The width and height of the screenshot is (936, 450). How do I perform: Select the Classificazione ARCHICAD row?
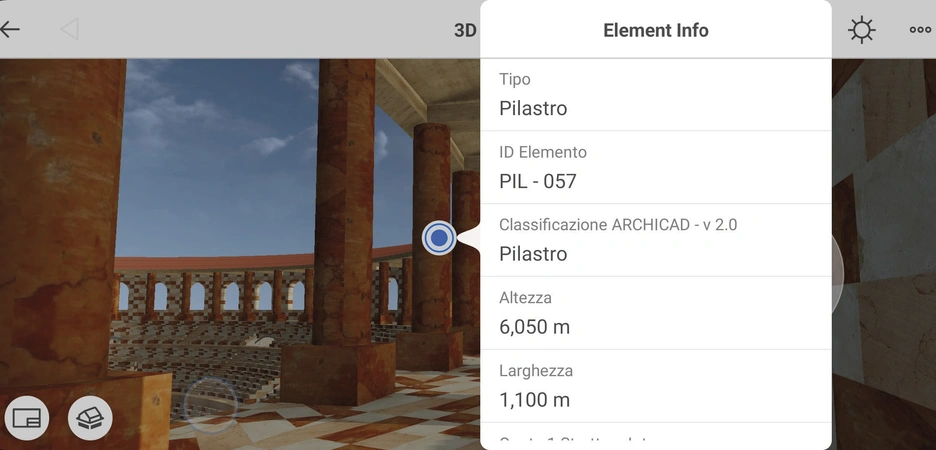coord(655,241)
